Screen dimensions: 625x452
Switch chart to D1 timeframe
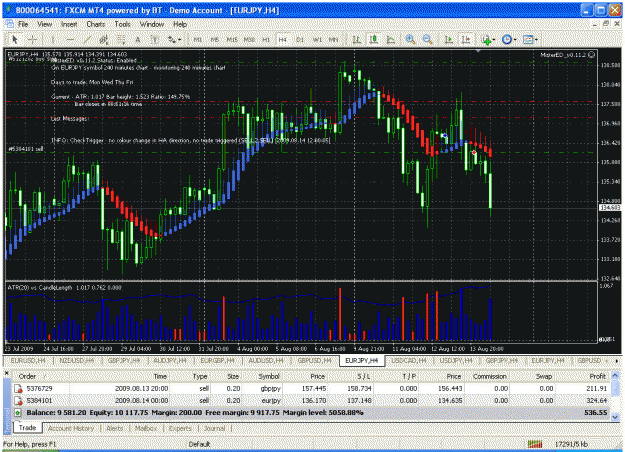tap(300, 39)
